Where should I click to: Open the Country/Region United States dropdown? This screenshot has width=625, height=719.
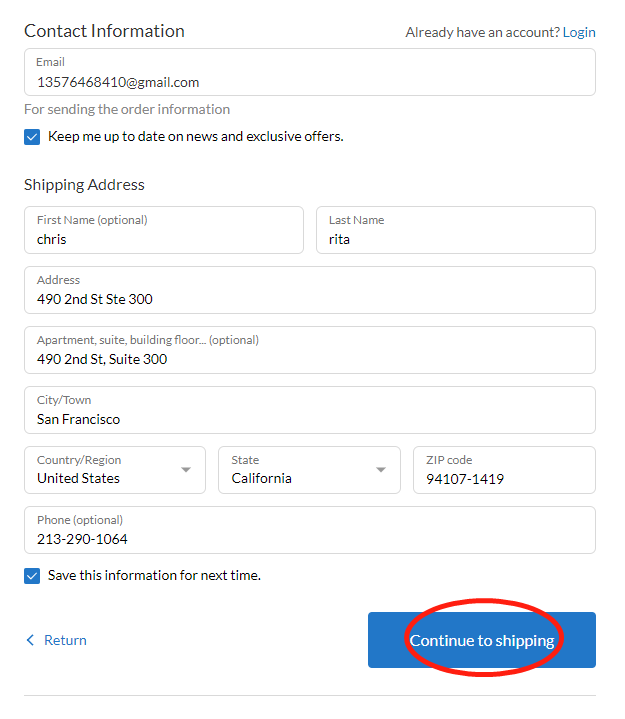115,470
